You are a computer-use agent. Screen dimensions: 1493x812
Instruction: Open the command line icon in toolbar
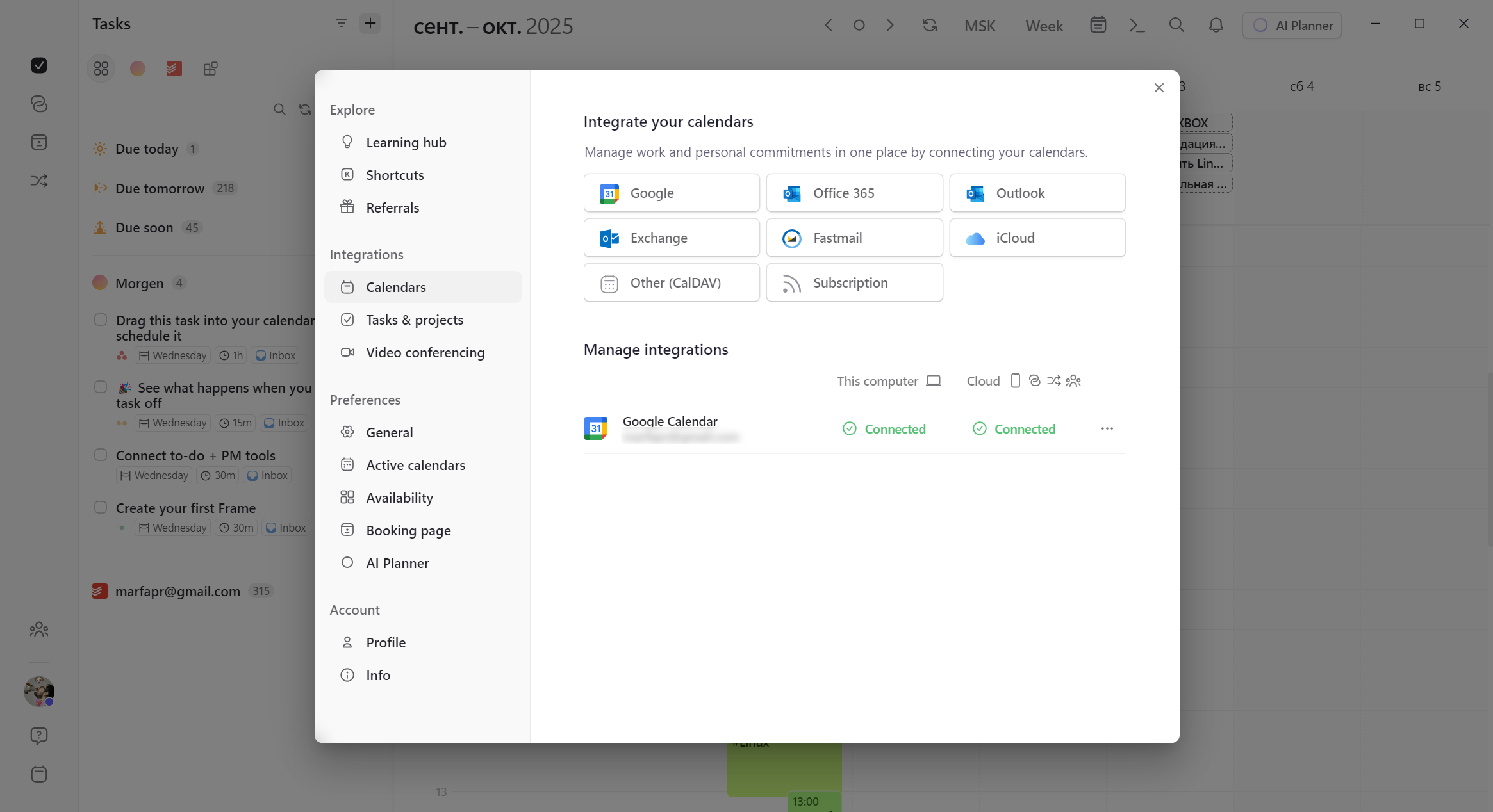(x=1137, y=26)
